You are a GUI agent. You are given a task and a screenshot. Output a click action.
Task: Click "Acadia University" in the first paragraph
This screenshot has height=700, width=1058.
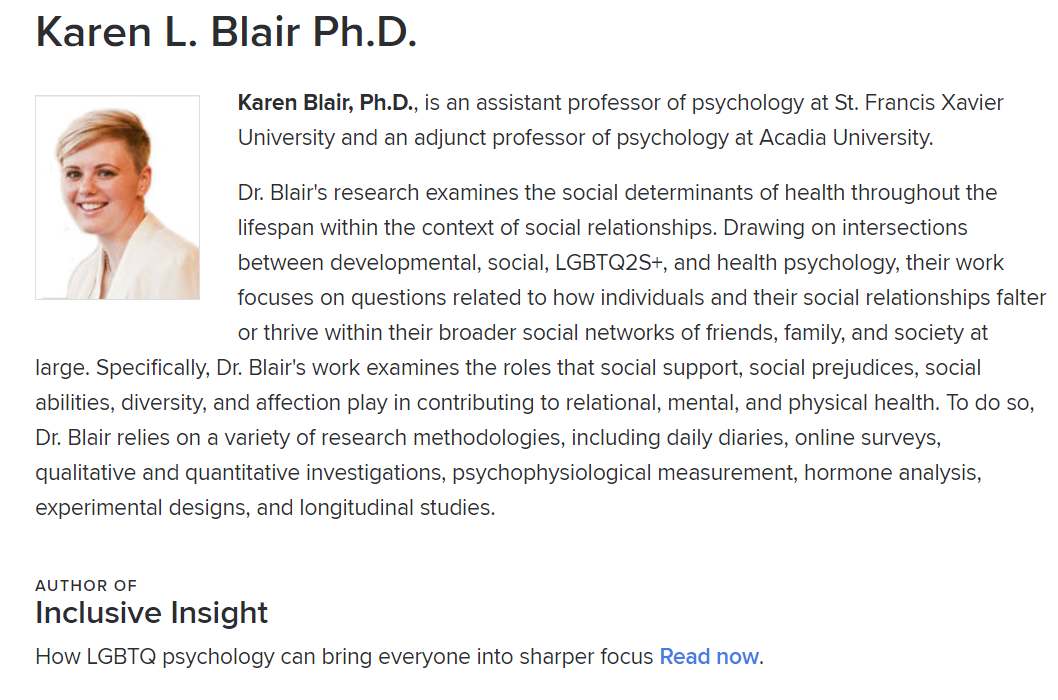click(845, 138)
